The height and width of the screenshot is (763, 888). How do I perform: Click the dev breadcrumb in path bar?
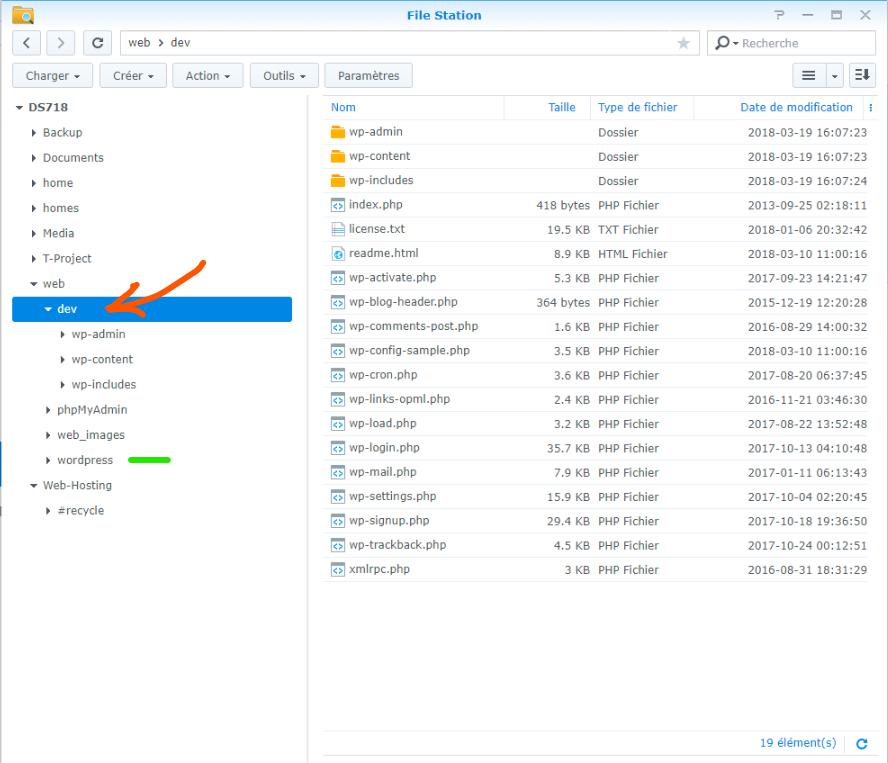coord(181,43)
